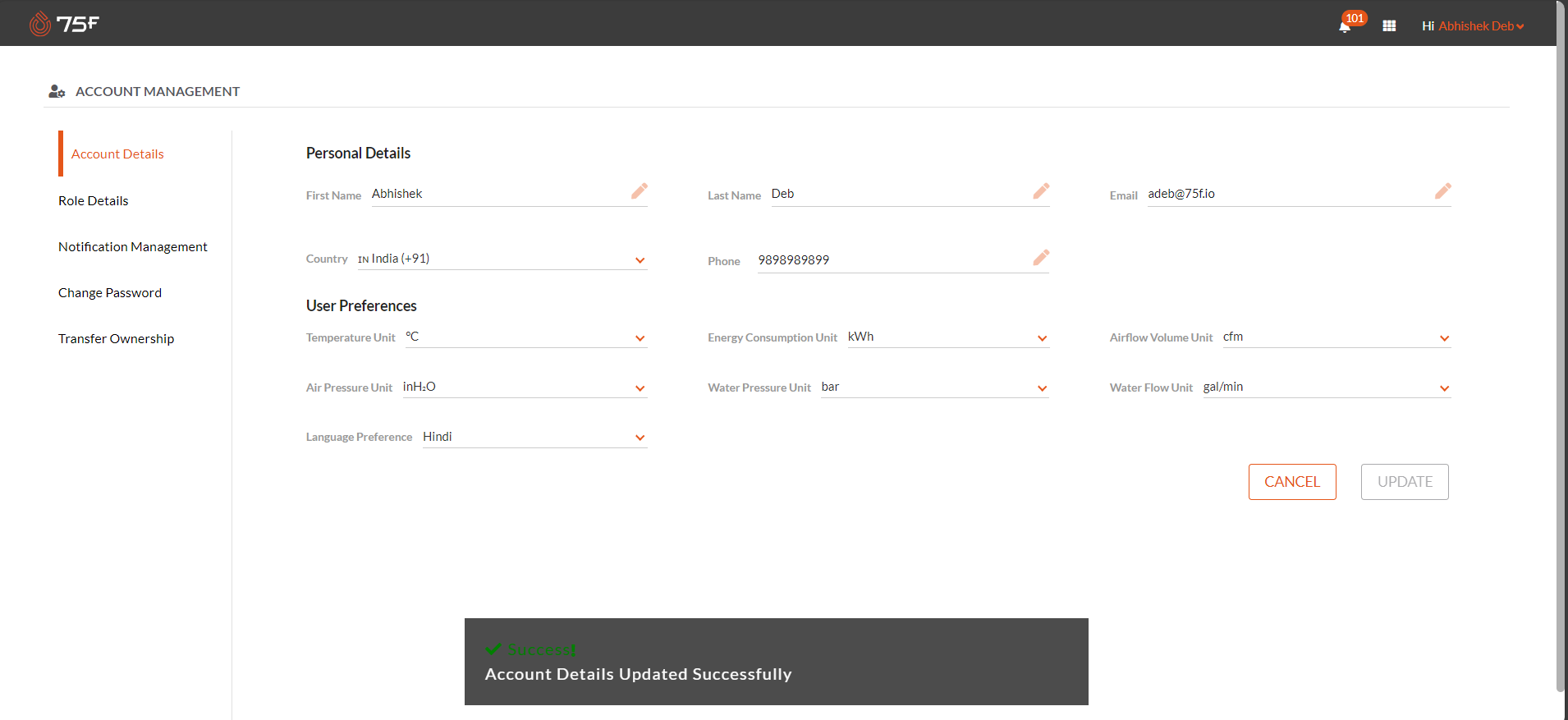Screen dimensions: 1568x720
Task: Open the Change Password section
Action: (x=110, y=292)
